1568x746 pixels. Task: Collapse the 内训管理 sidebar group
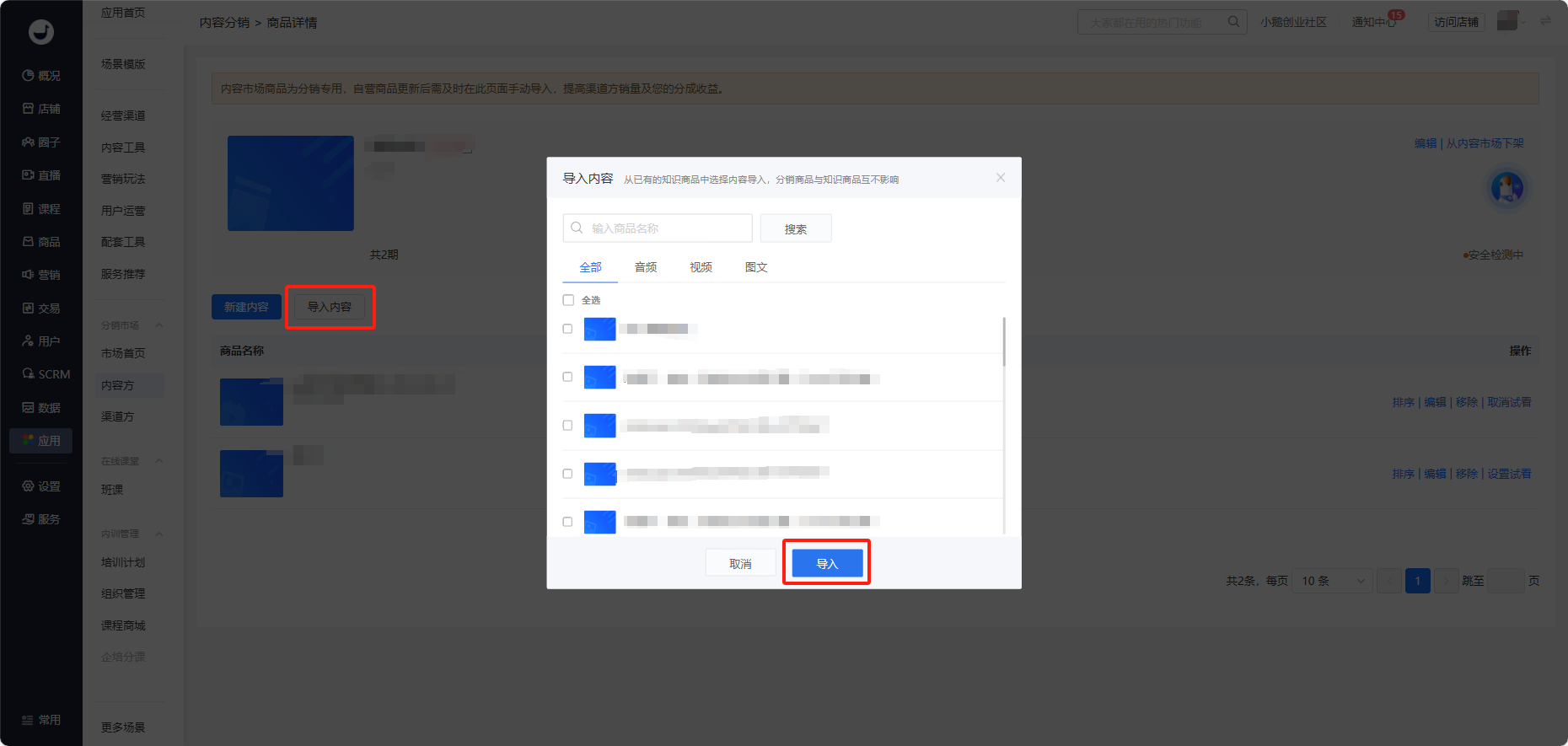tap(158, 534)
